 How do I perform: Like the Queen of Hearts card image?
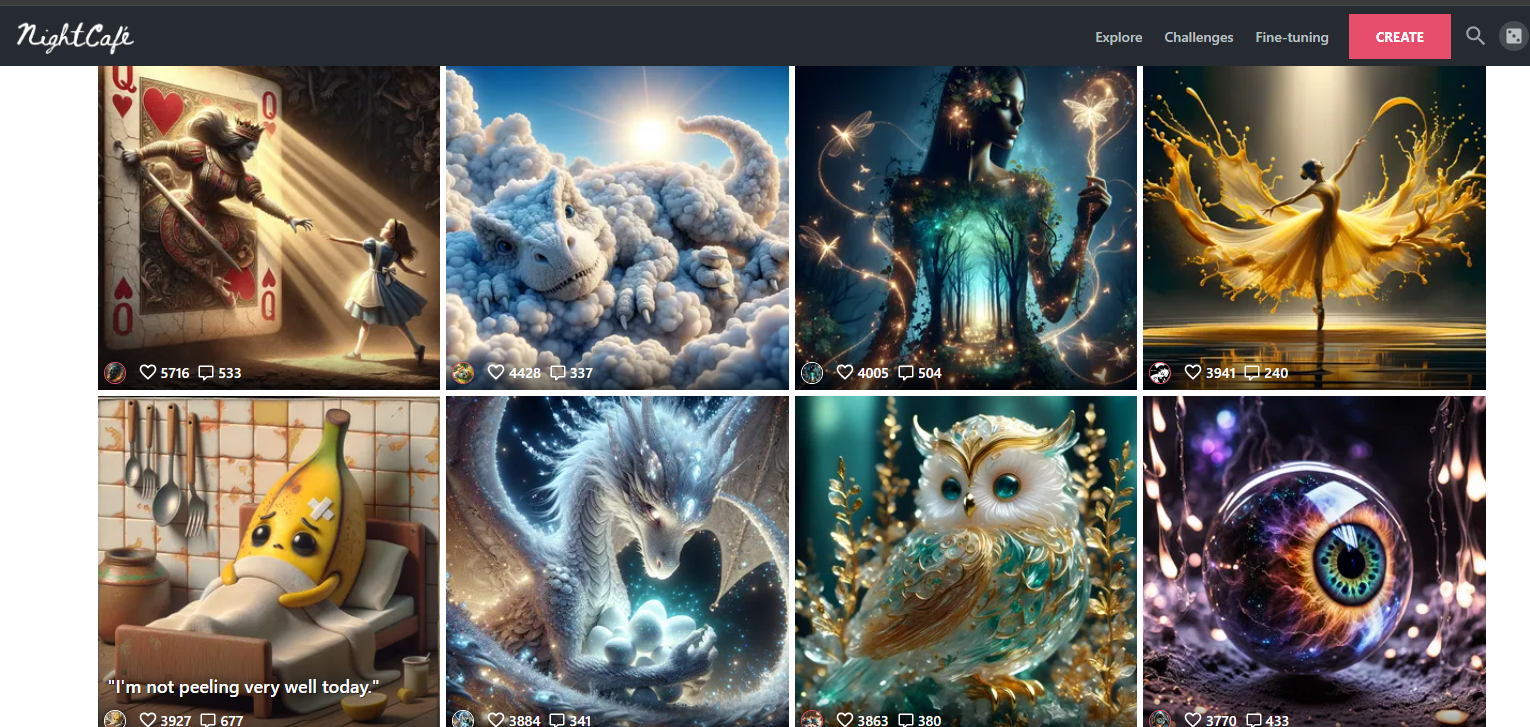(x=148, y=372)
